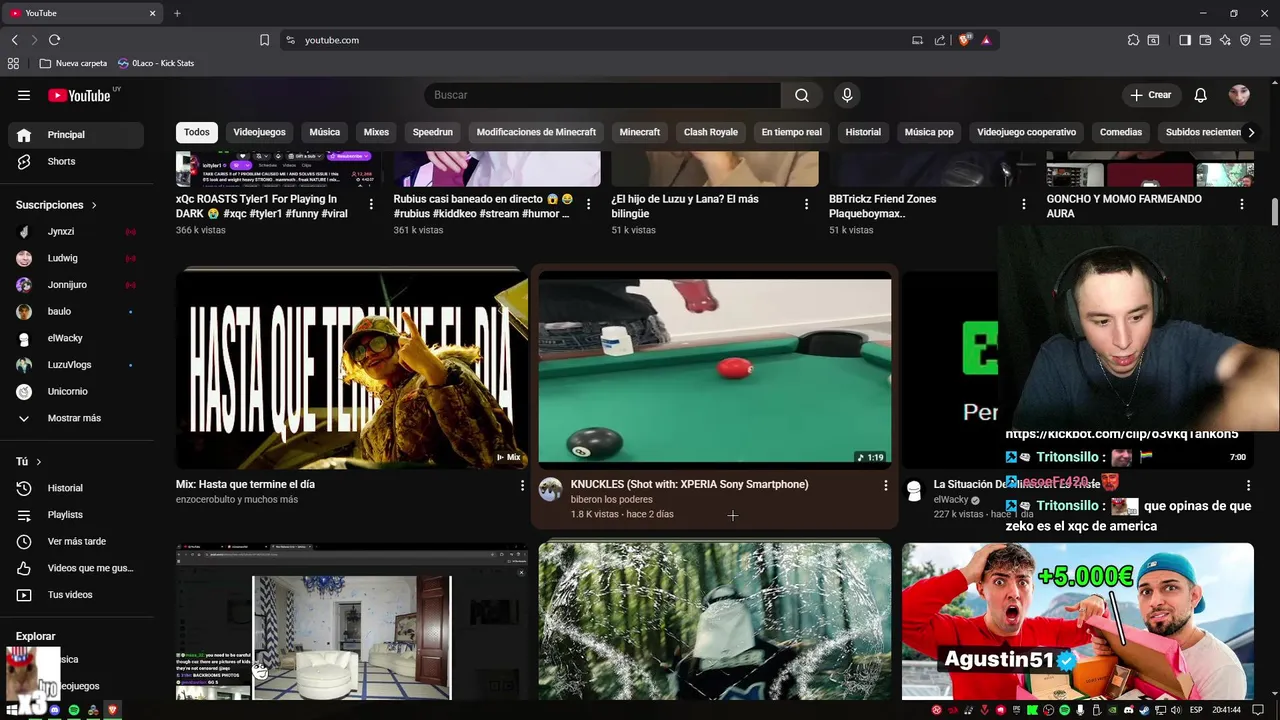Open options for BBTrickz Friend Zones video
Image resolution: width=1280 pixels, height=720 pixels.
click(1023, 204)
